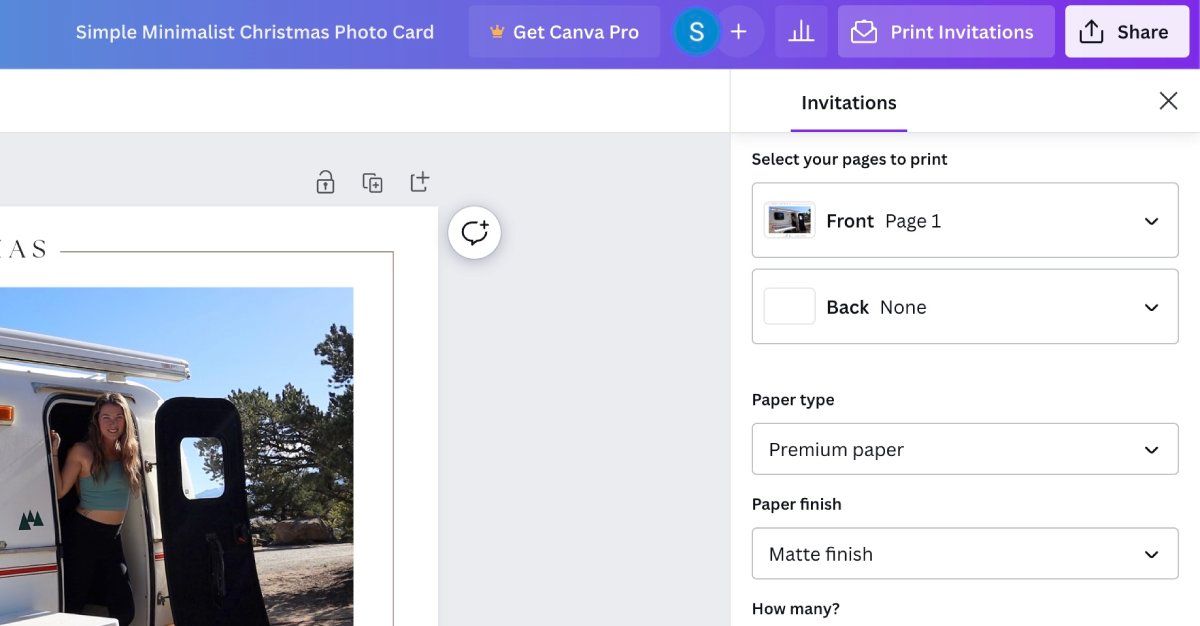Open the comment bubble on the canvas
This screenshot has height=626, width=1200.
(474, 232)
